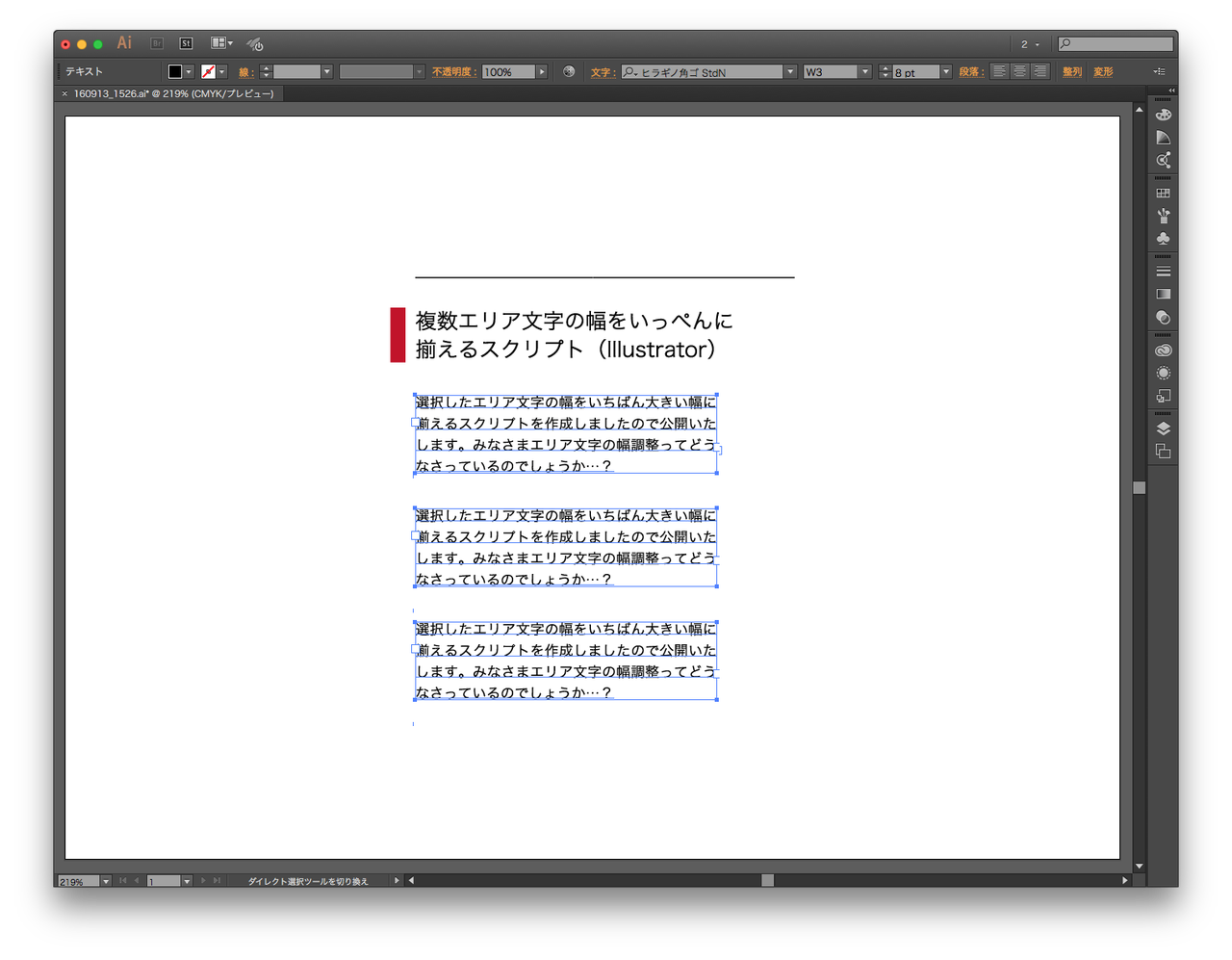Viewport: 1232px width, 960px height.
Task: Click the GPU performance rocket icon
Action: 255,43
